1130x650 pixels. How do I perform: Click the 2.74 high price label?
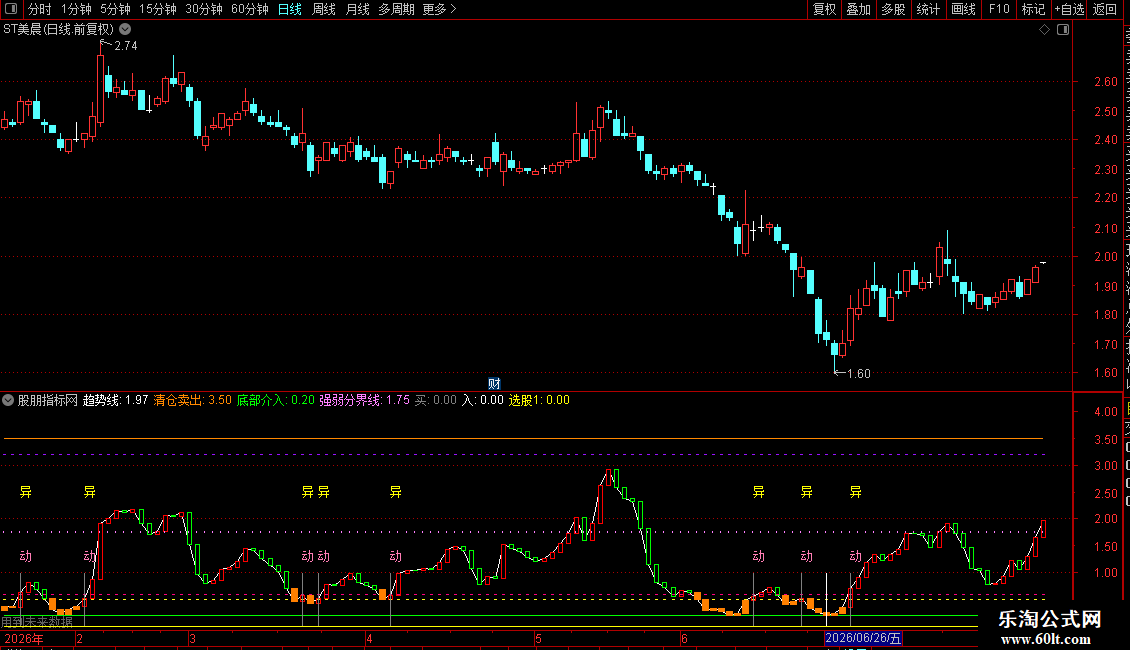coord(125,45)
